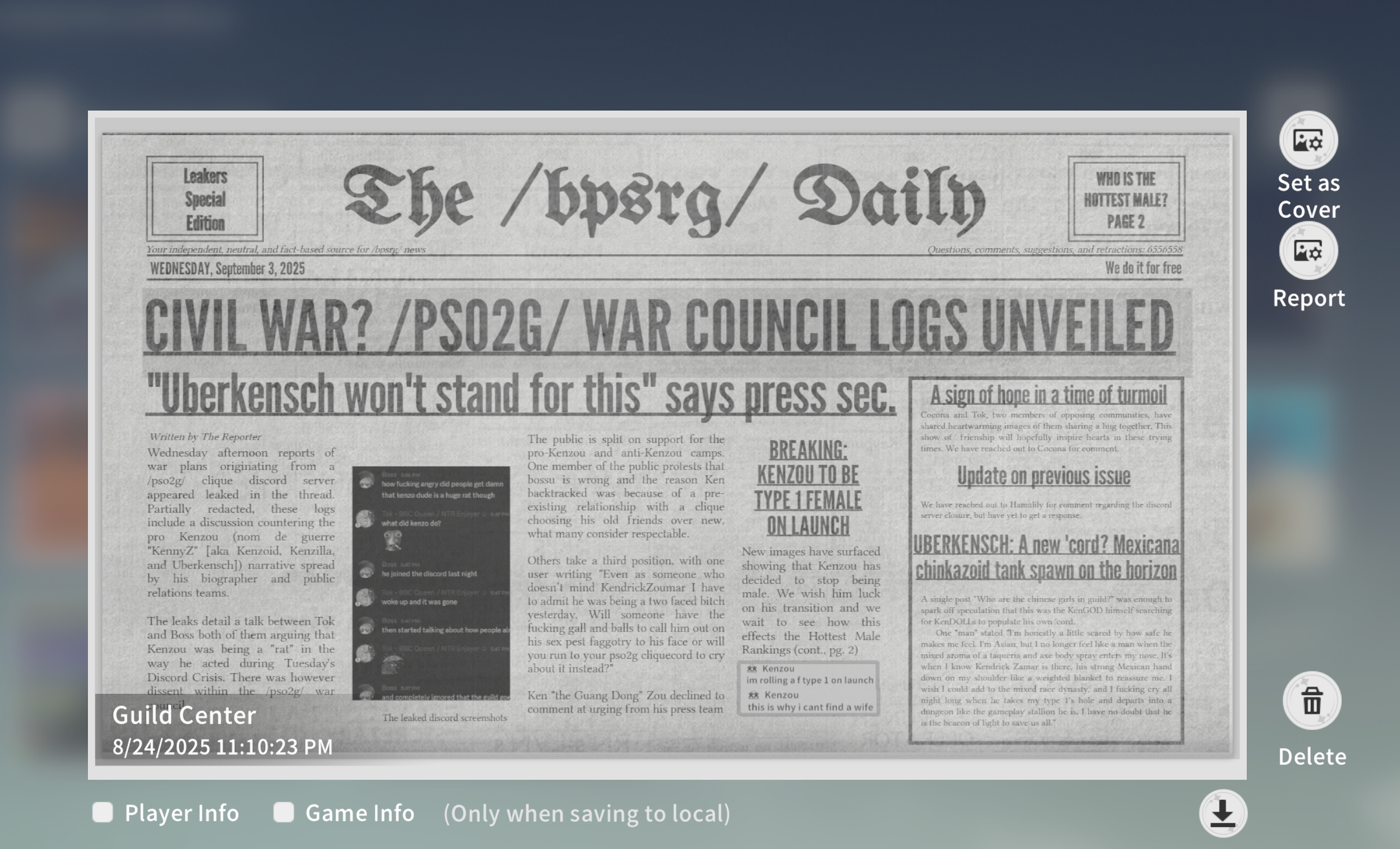The width and height of the screenshot is (1400, 849).
Task: Click the 'WHO IS THE HOTTEST MALE?' box
Action: click(x=1126, y=199)
